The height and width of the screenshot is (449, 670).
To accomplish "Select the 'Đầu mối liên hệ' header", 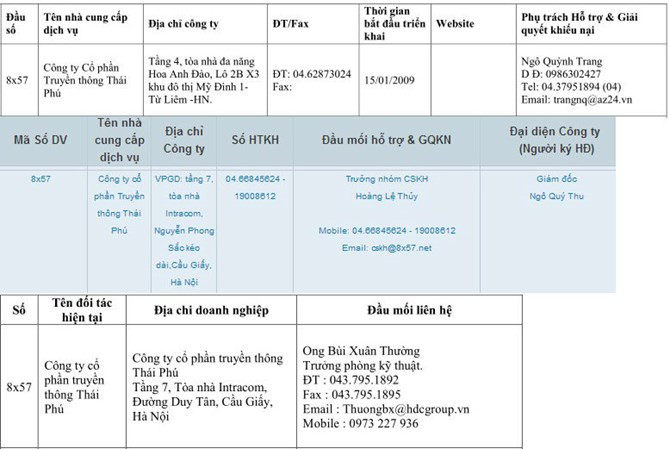I will 409,310.
